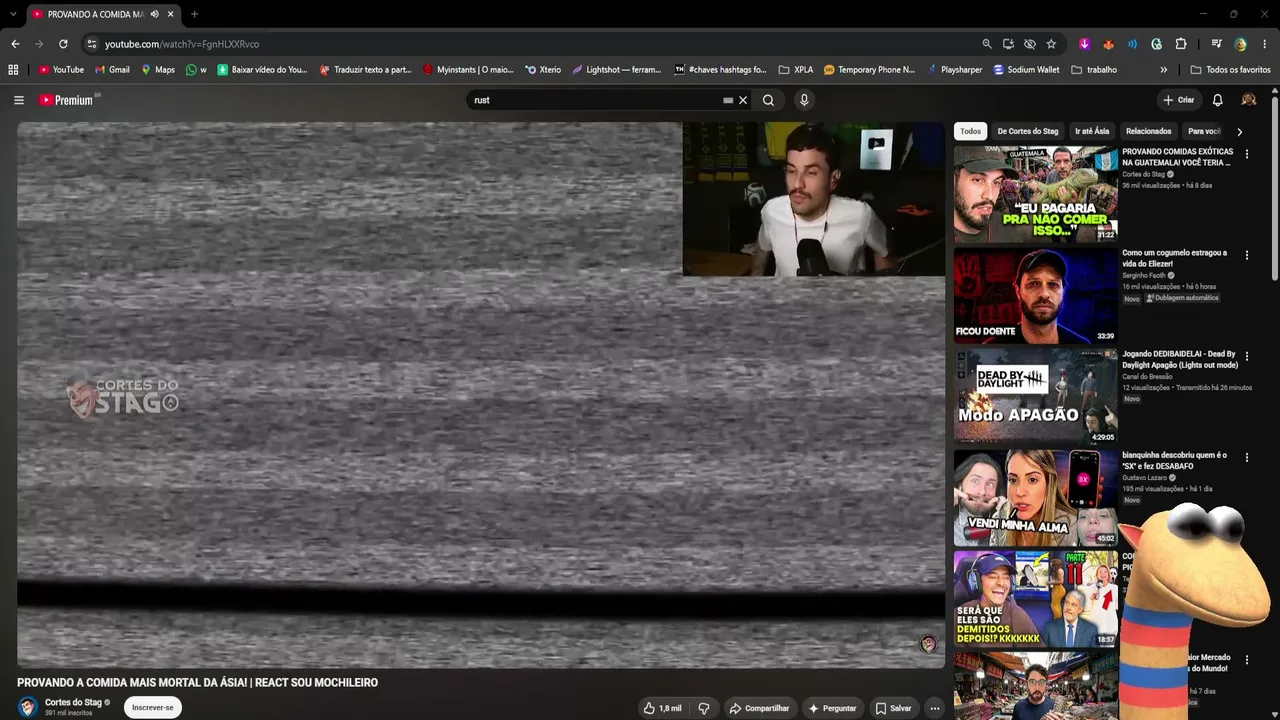Open the Chrome profile avatar
1280x720 pixels.
[1240, 44]
